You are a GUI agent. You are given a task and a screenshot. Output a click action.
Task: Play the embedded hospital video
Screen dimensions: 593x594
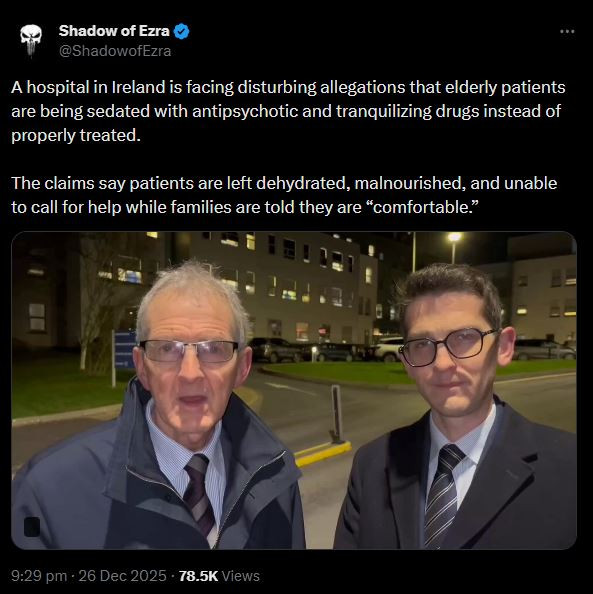pos(294,390)
